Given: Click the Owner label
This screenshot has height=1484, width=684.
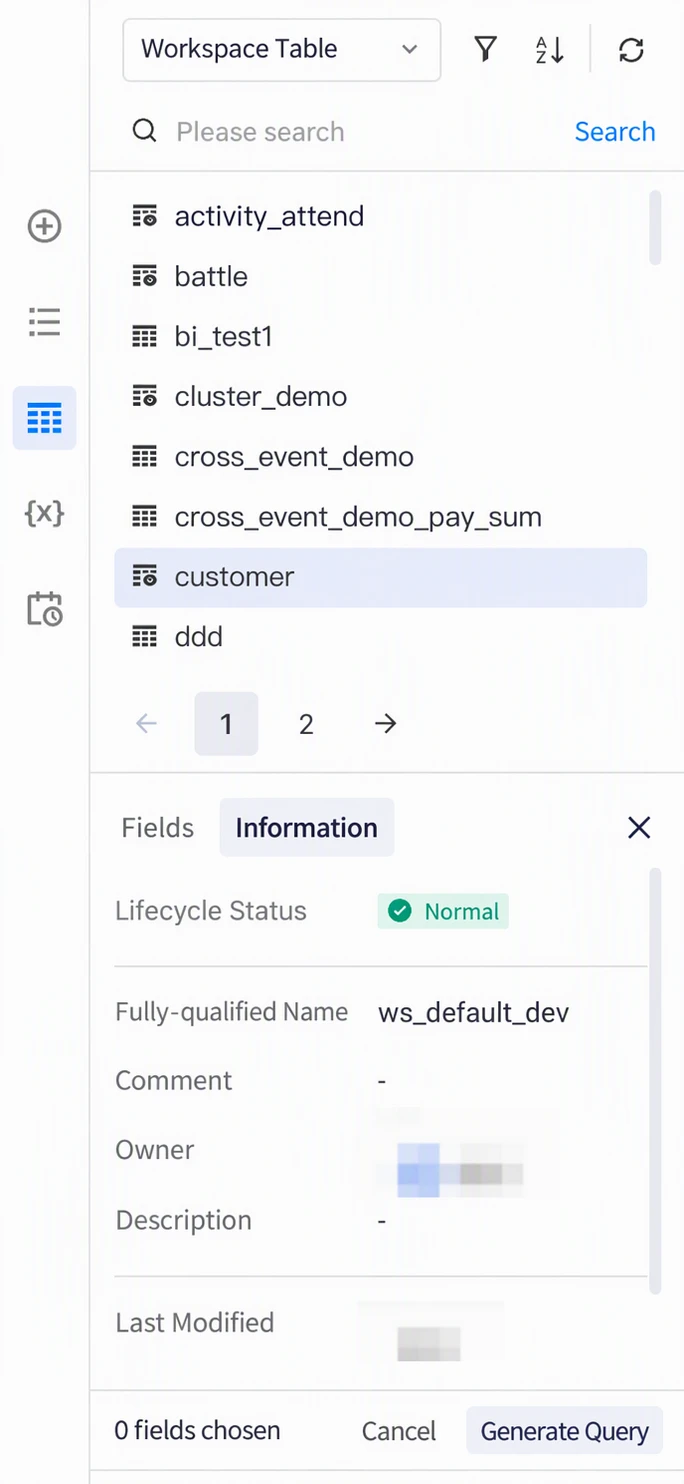Looking at the screenshot, I should pos(155,1150).
